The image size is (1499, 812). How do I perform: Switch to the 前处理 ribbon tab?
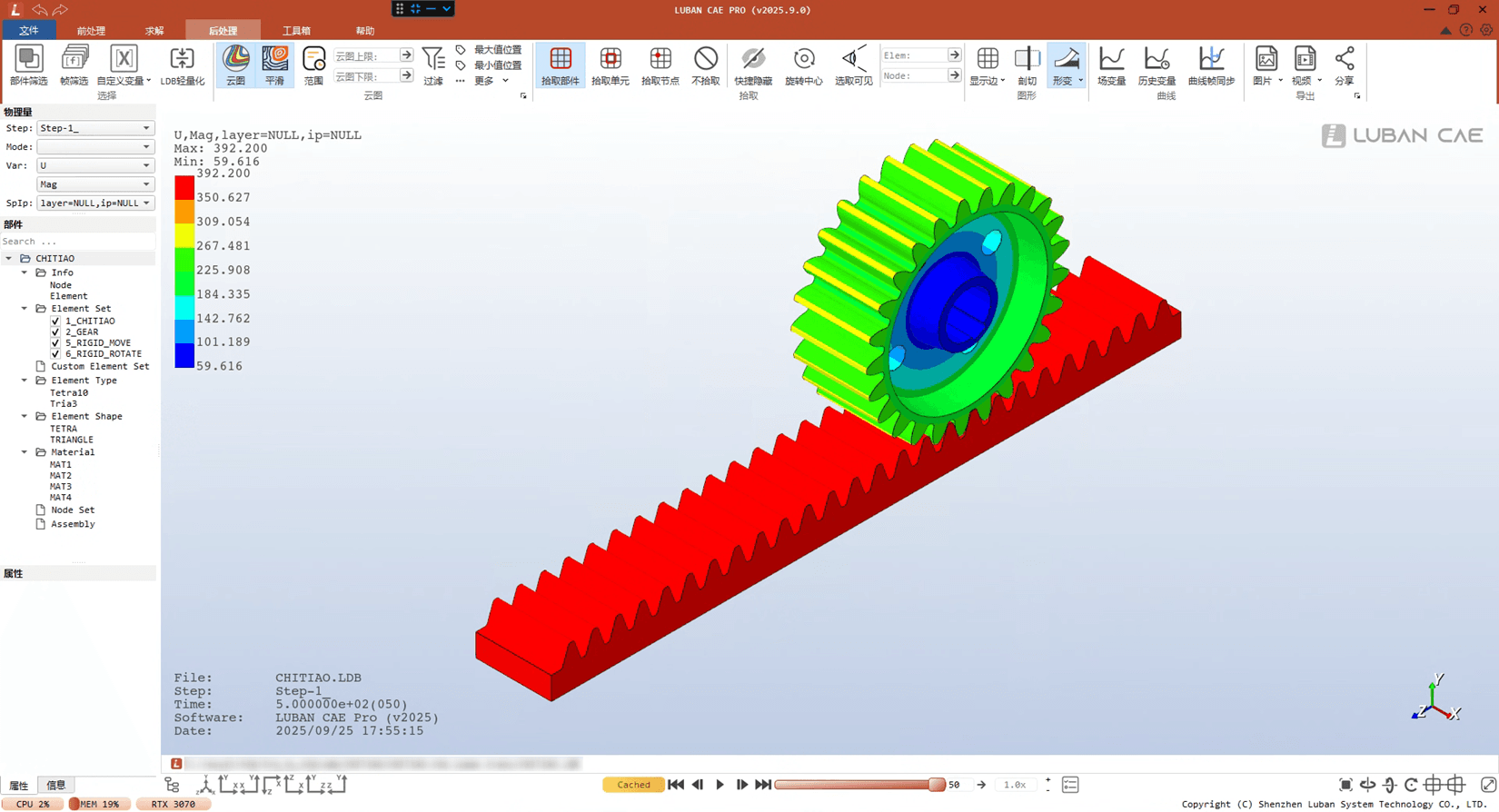tap(91, 31)
